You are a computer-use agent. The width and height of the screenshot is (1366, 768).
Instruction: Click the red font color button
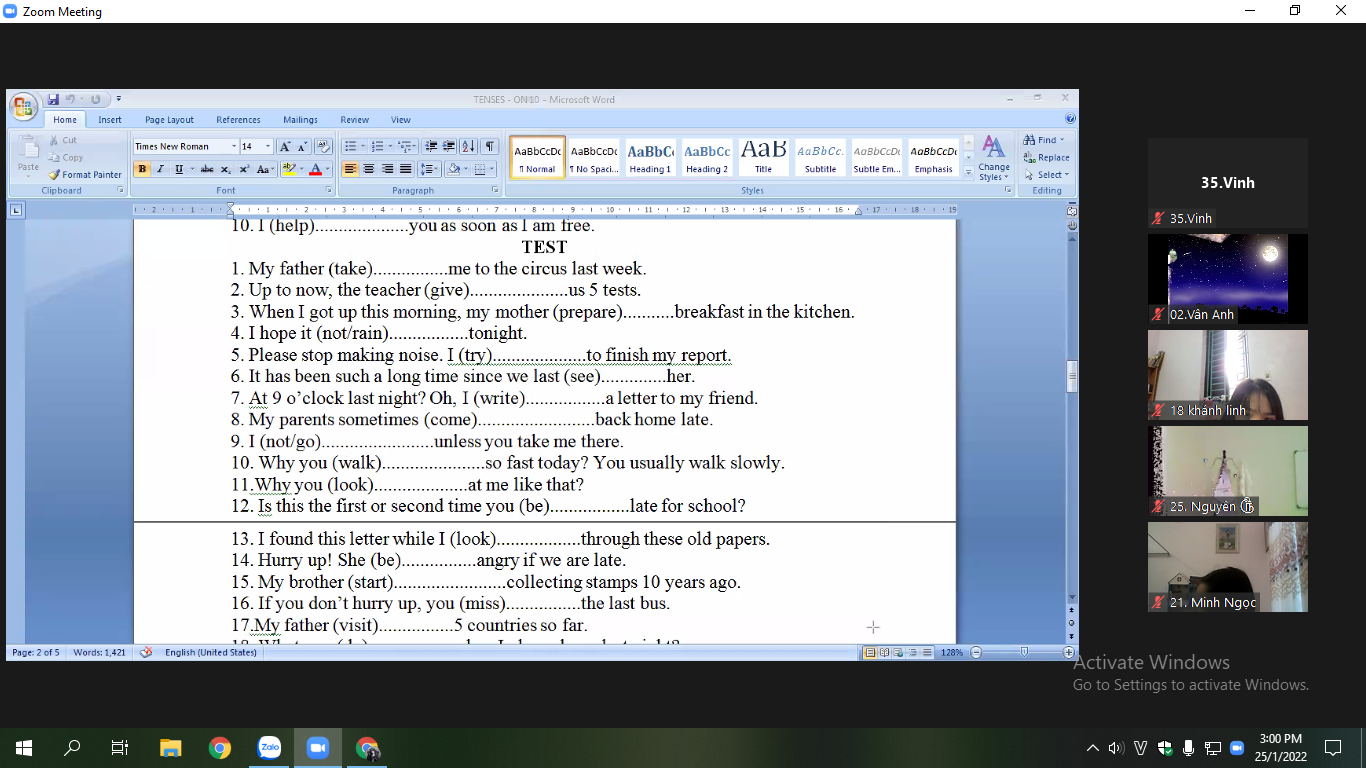(315, 169)
